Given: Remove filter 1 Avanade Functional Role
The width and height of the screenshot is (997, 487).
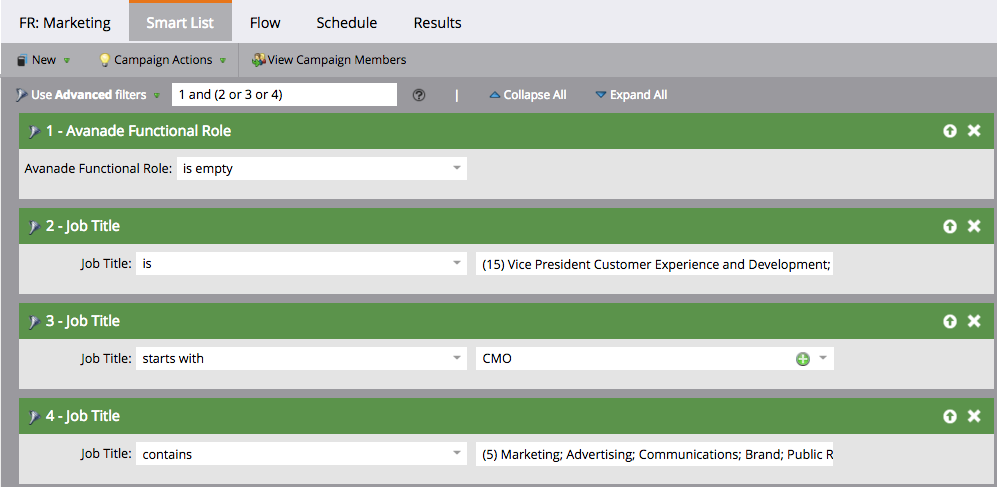Looking at the screenshot, I should [x=974, y=131].
